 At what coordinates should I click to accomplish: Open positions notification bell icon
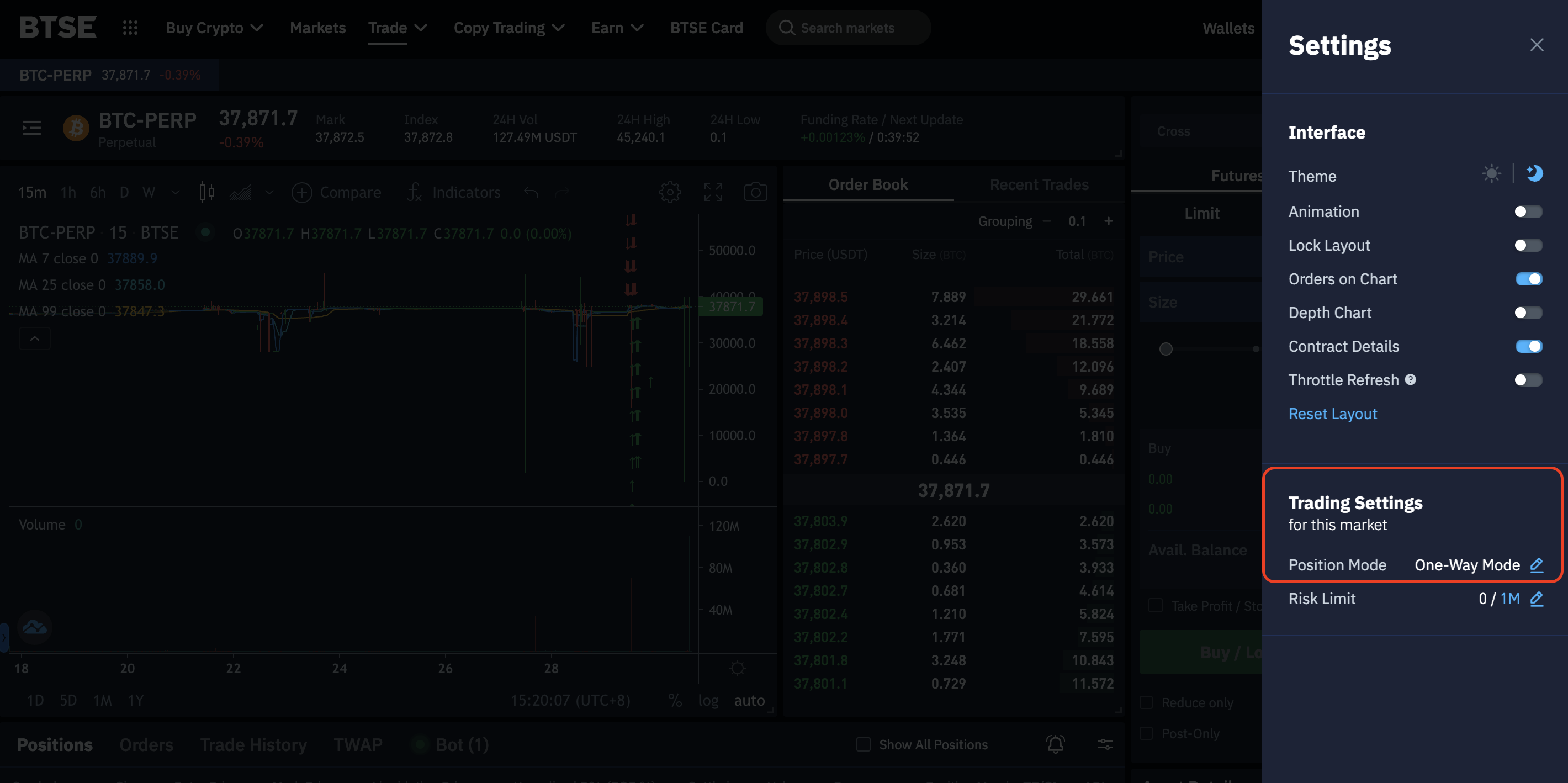pyautogui.click(x=1055, y=744)
